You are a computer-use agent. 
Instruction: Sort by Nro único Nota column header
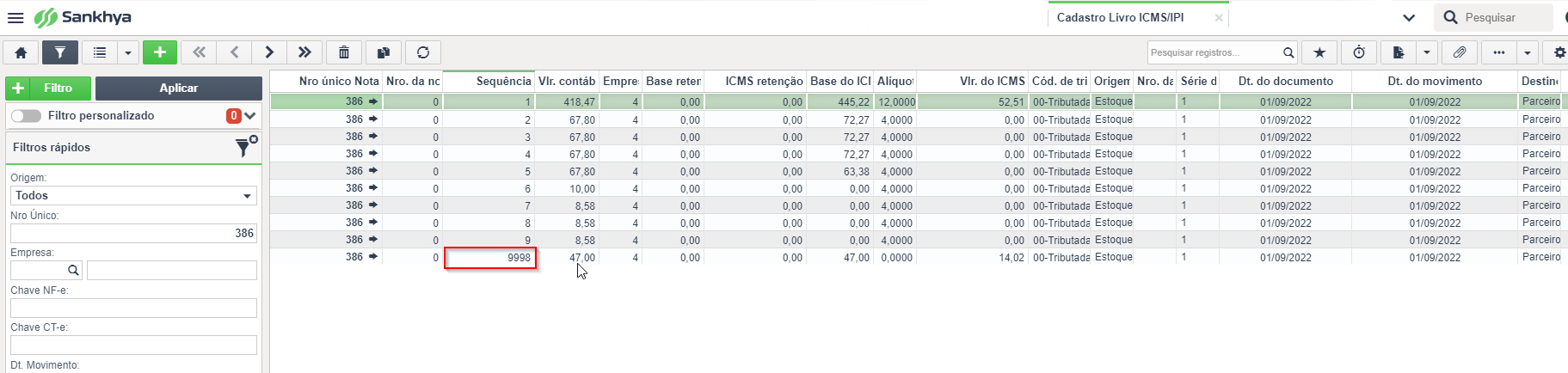click(326, 81)
